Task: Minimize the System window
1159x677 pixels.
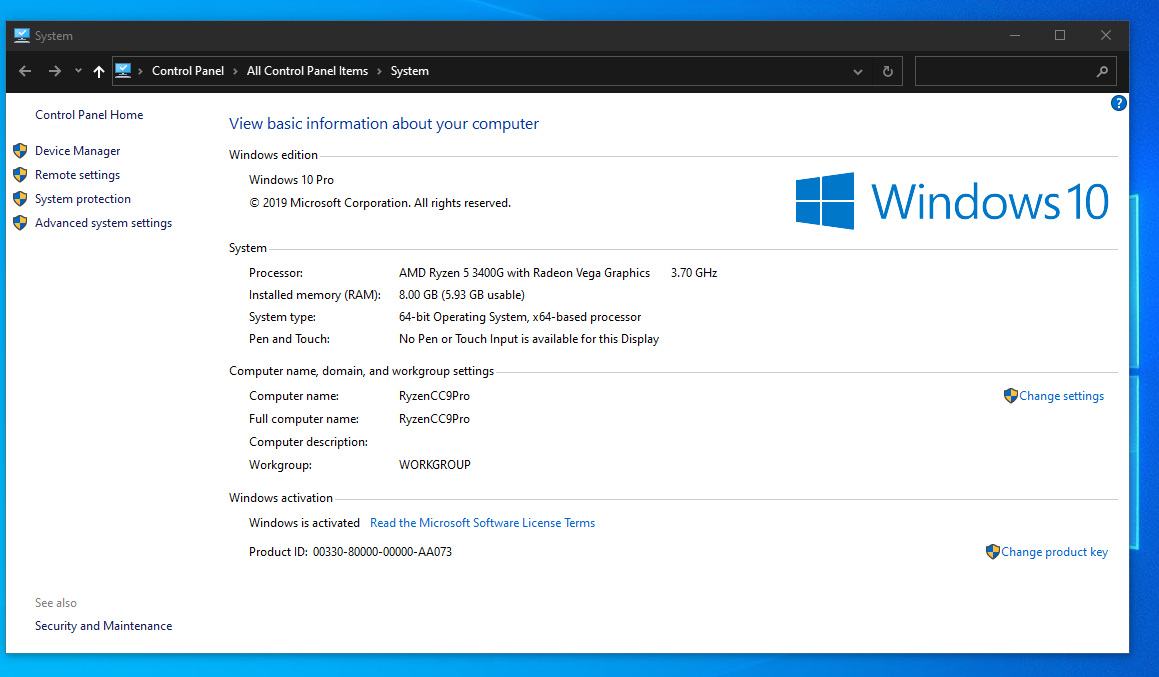Action: (x=1015, y=35)
